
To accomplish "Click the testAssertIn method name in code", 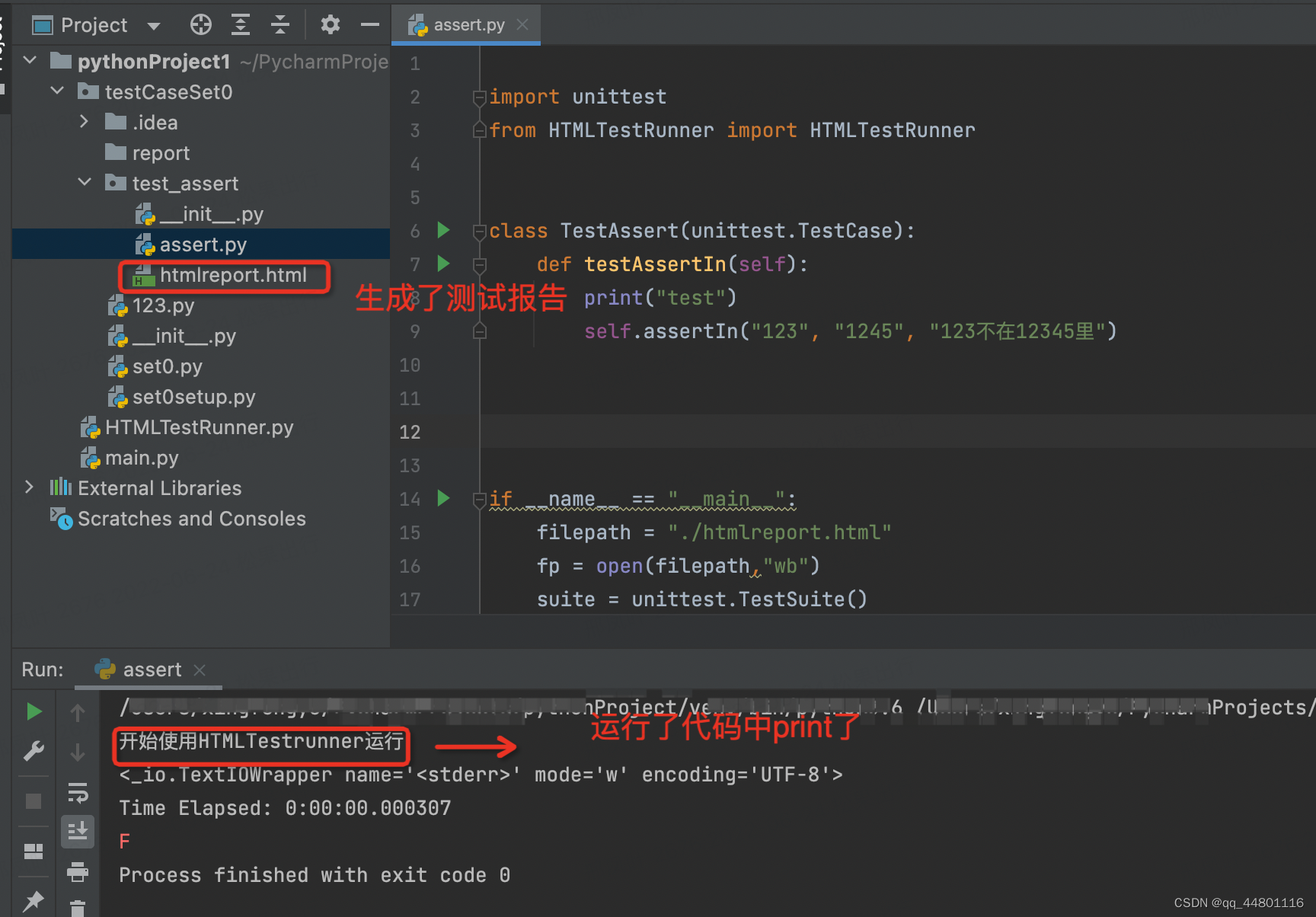I will coord(655,264).
